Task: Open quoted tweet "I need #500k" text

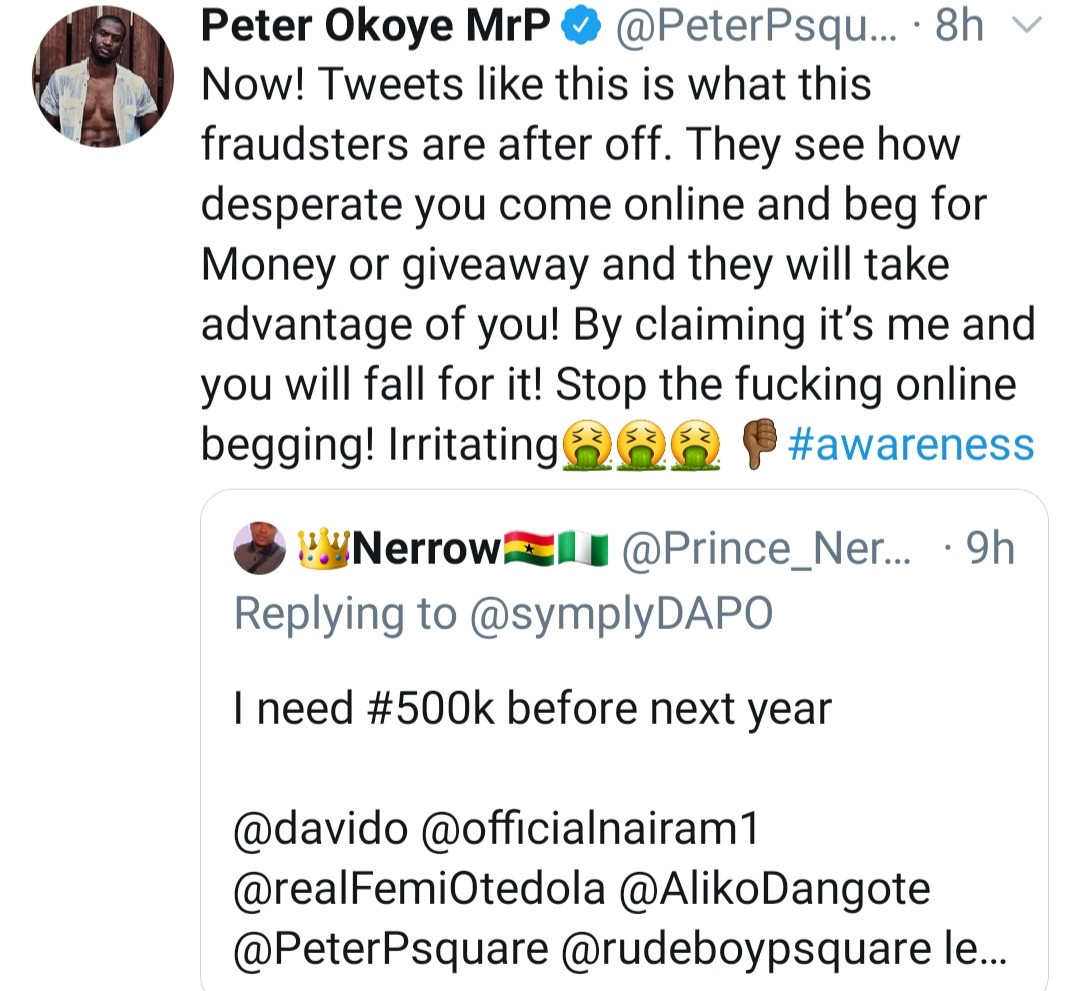Action: [532, 709]
